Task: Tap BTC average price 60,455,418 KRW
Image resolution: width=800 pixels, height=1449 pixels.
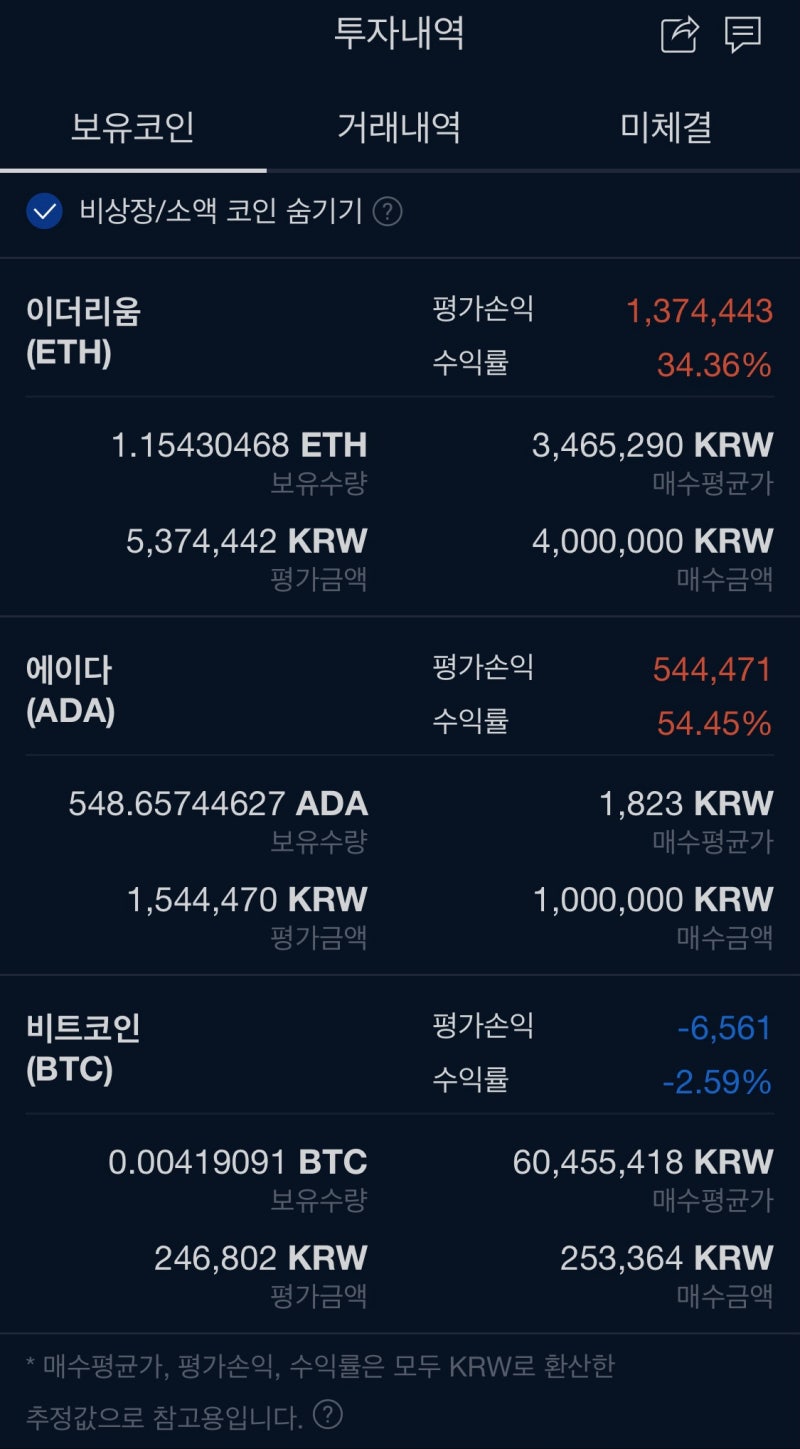Action: (x=643, y=1162)
